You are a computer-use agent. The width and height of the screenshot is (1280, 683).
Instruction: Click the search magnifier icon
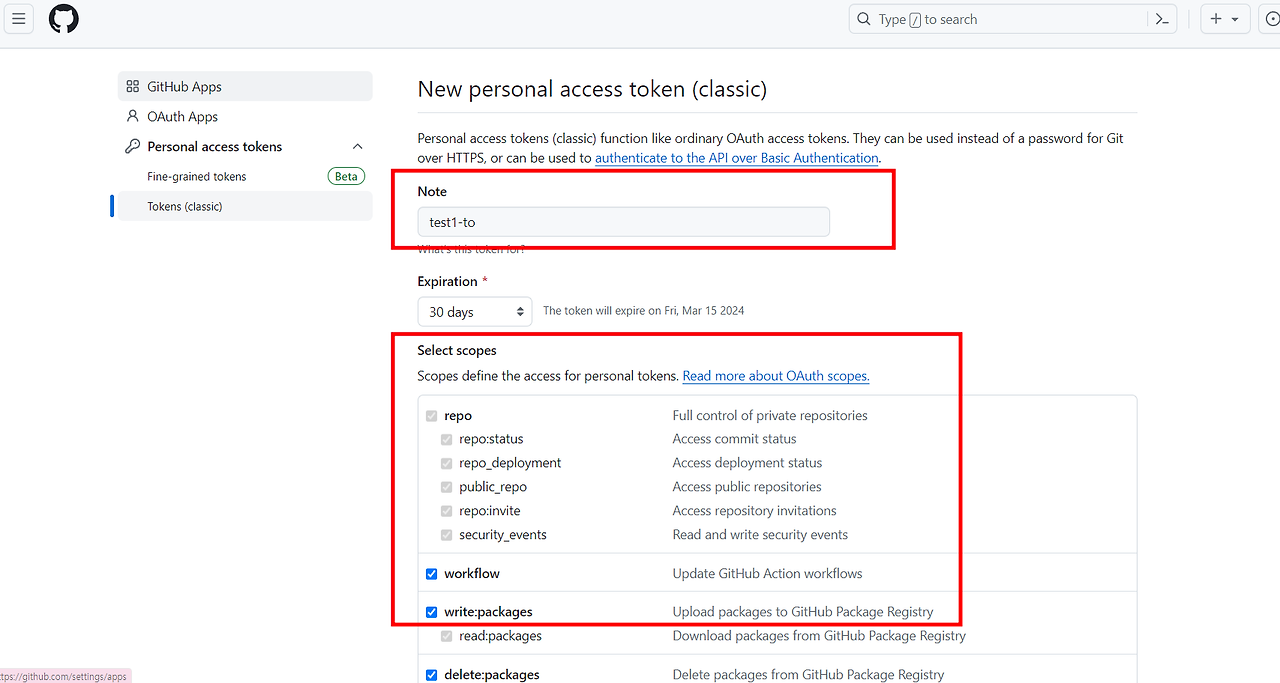coord(864,19)
